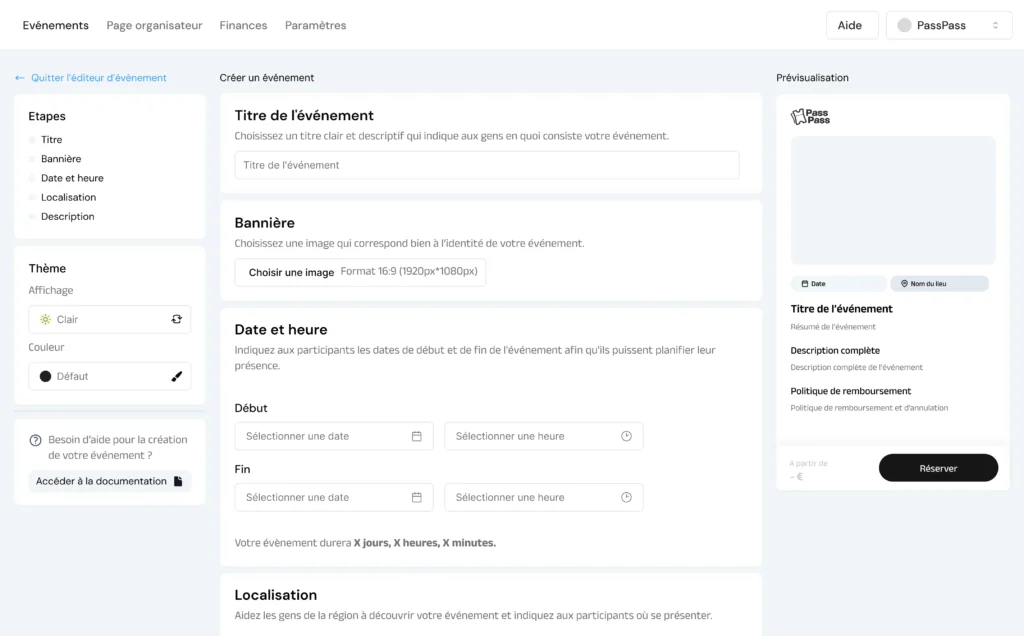The height and width of the screenshot is (636, 1024).
Task: Click the document icon beside documentation button
Action: point(179,481)
